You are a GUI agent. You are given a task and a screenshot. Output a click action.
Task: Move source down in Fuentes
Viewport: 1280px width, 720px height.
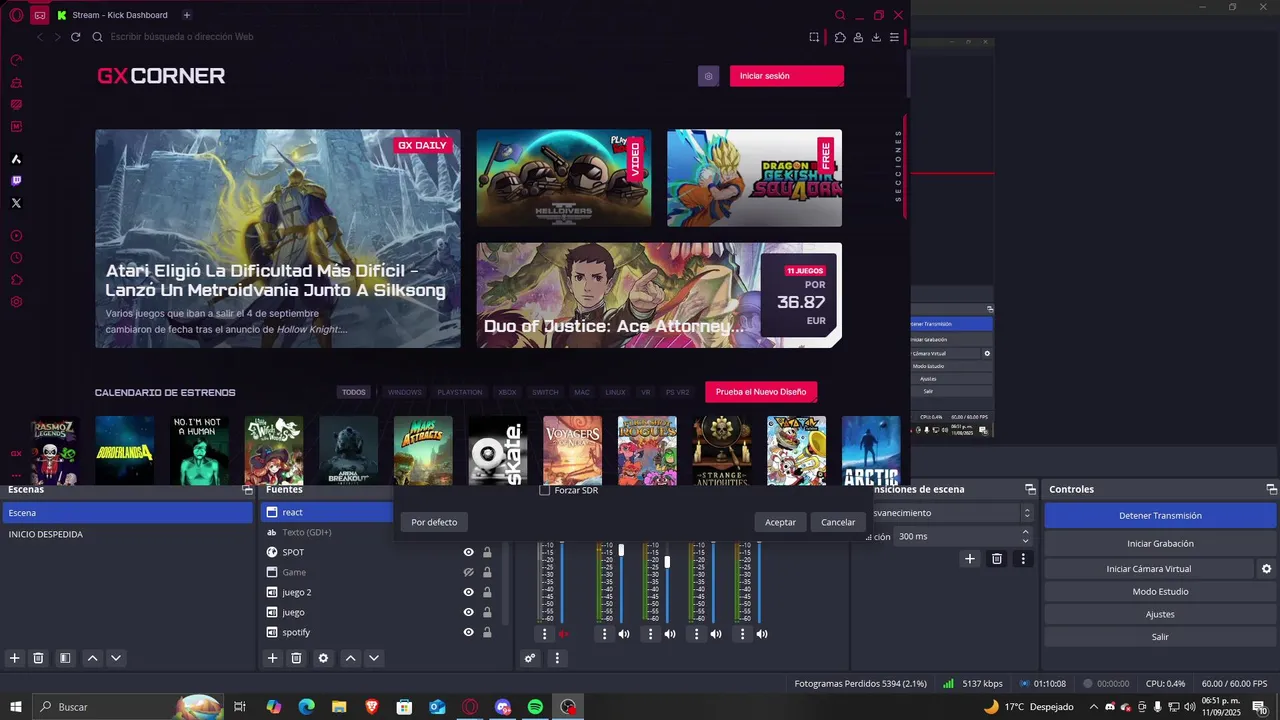coord(374,658)
